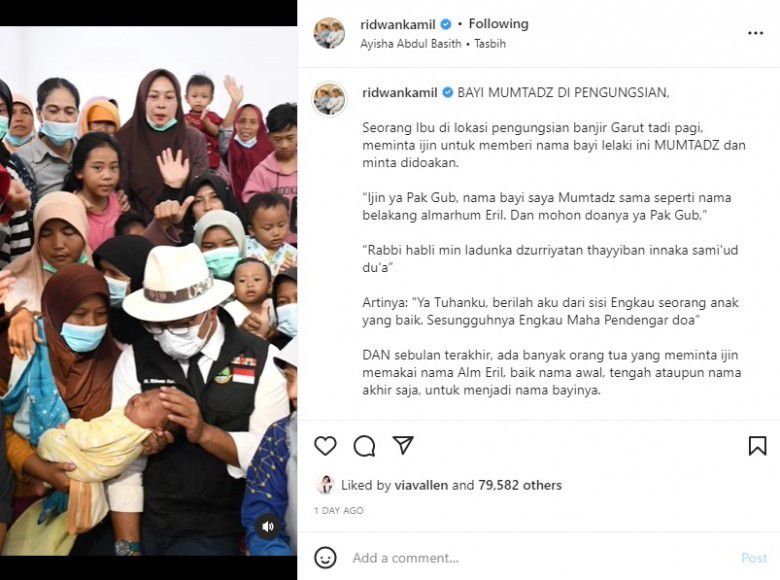Click verified badge beside header ridwankamil
This screenshot has width=780, height=580.
tap(446, 24)
